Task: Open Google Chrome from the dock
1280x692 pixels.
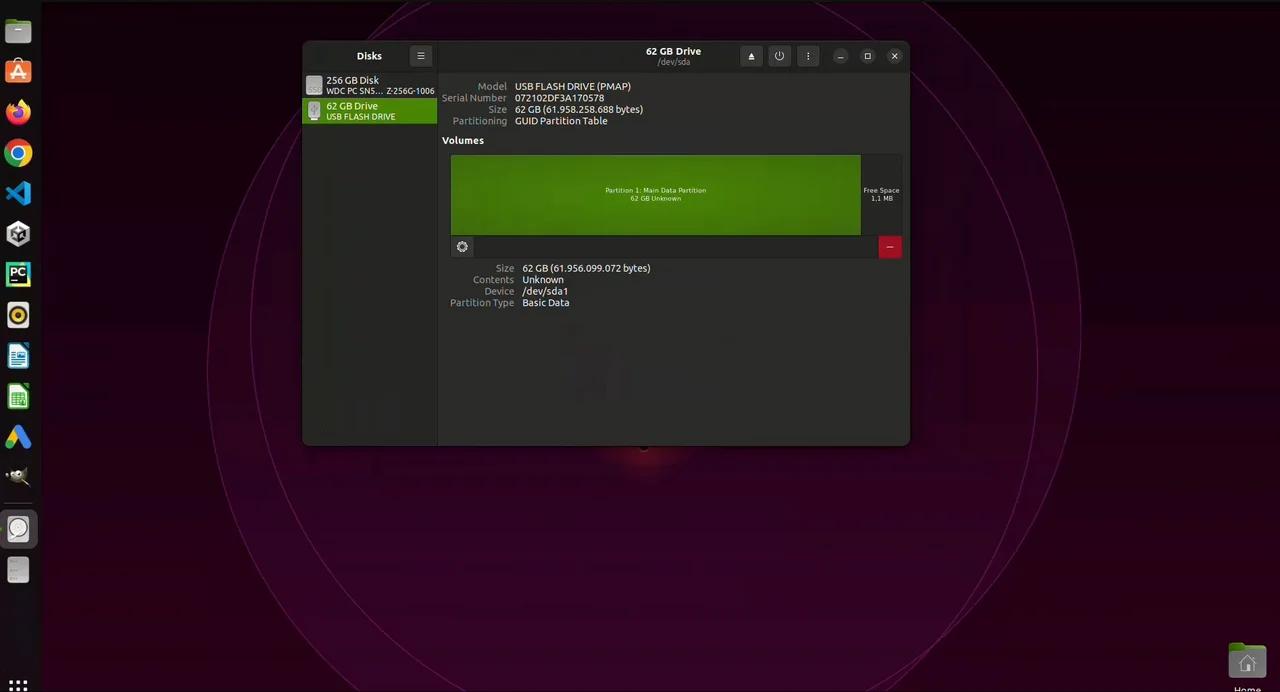Action: (x=18, y=152)
